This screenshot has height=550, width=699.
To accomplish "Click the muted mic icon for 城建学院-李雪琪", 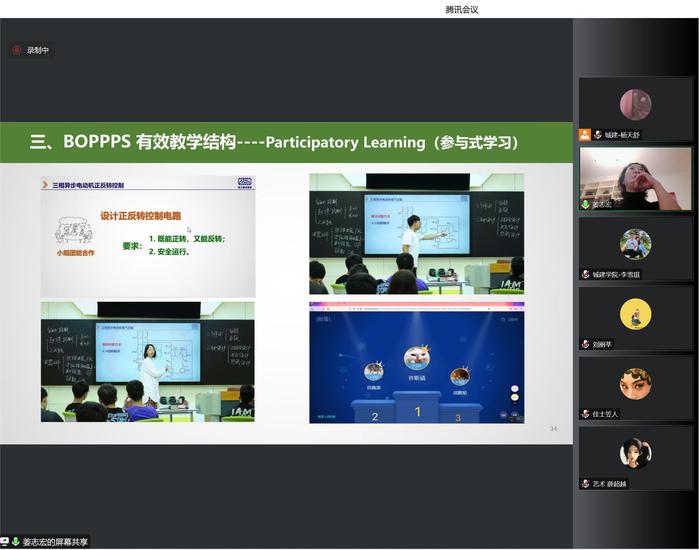I will pos(586,274).
